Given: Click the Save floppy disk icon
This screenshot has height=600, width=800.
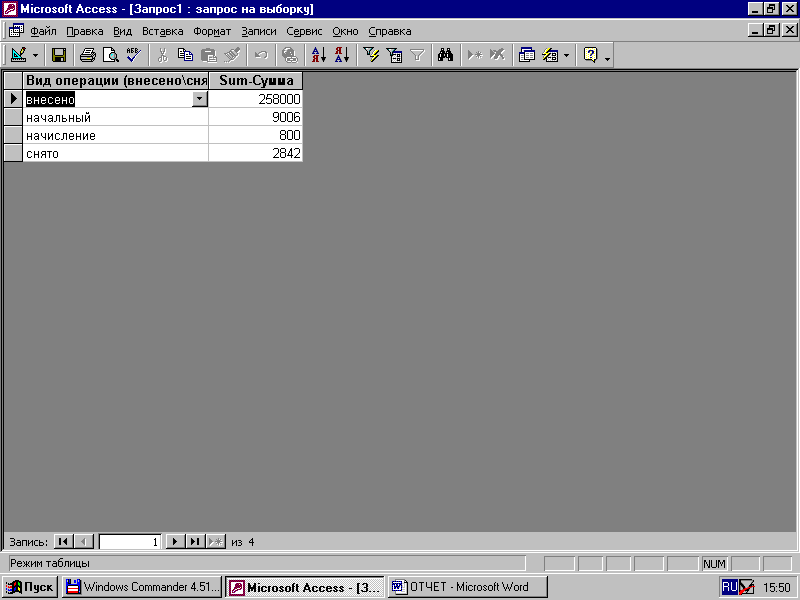Looking at the screenshot, I should [59, 55].
